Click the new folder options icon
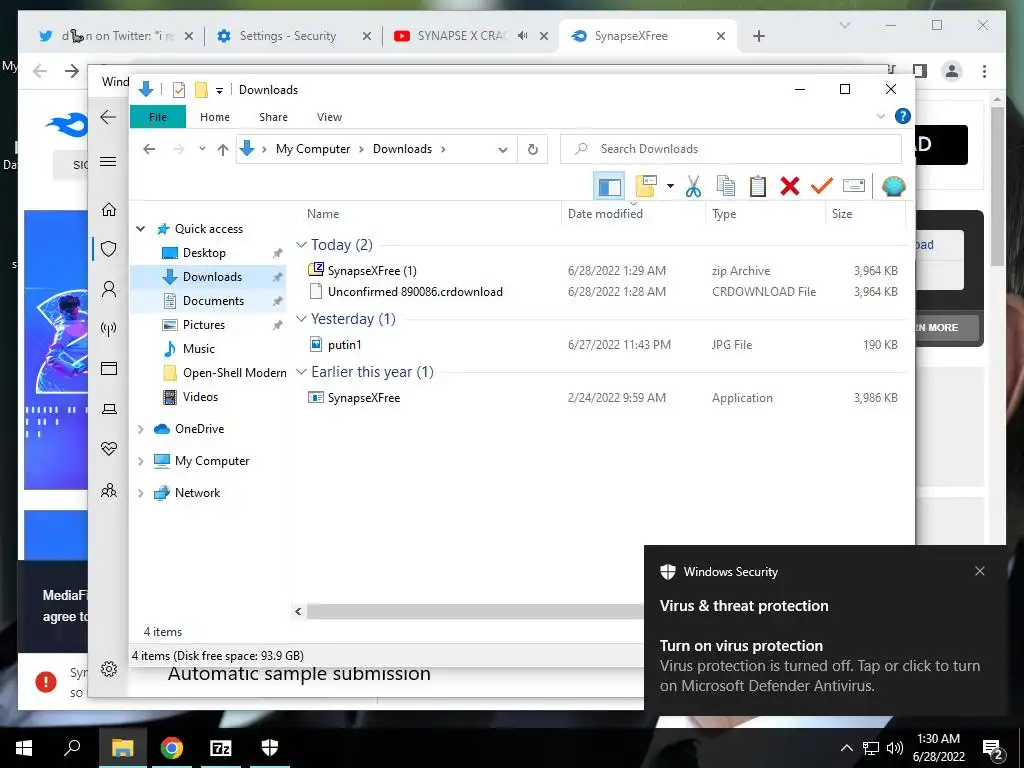 point(646,187)
